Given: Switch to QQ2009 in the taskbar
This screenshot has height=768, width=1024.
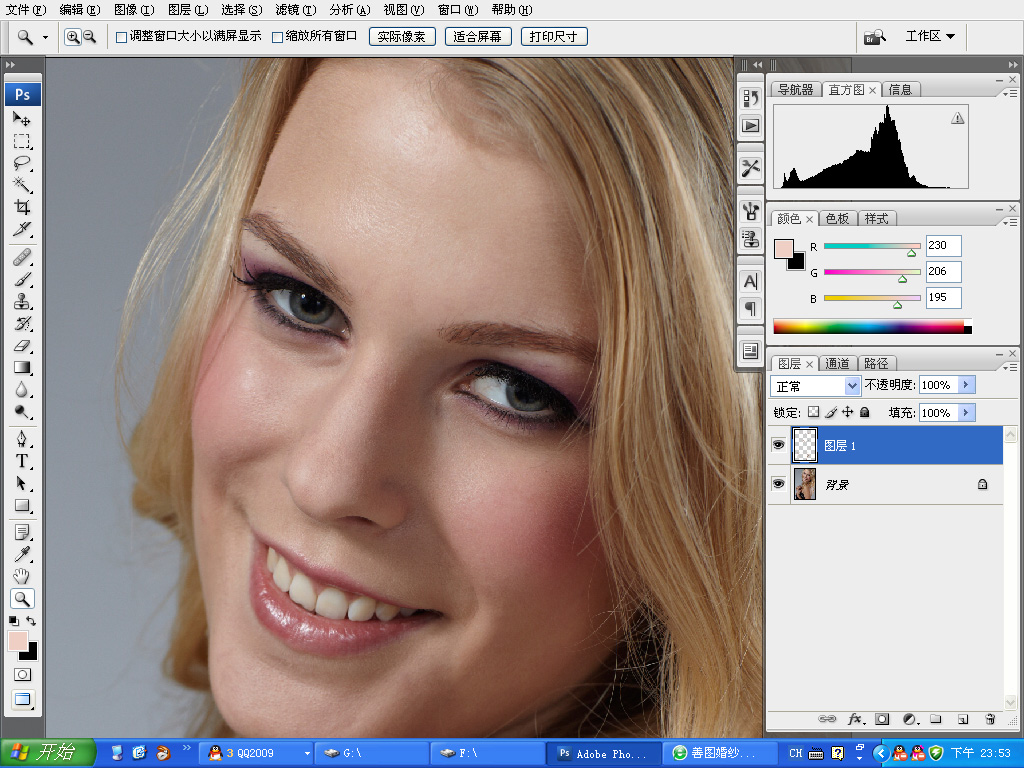Looking at the screenshot, I should pyautogui.click(x=255, y=754).
